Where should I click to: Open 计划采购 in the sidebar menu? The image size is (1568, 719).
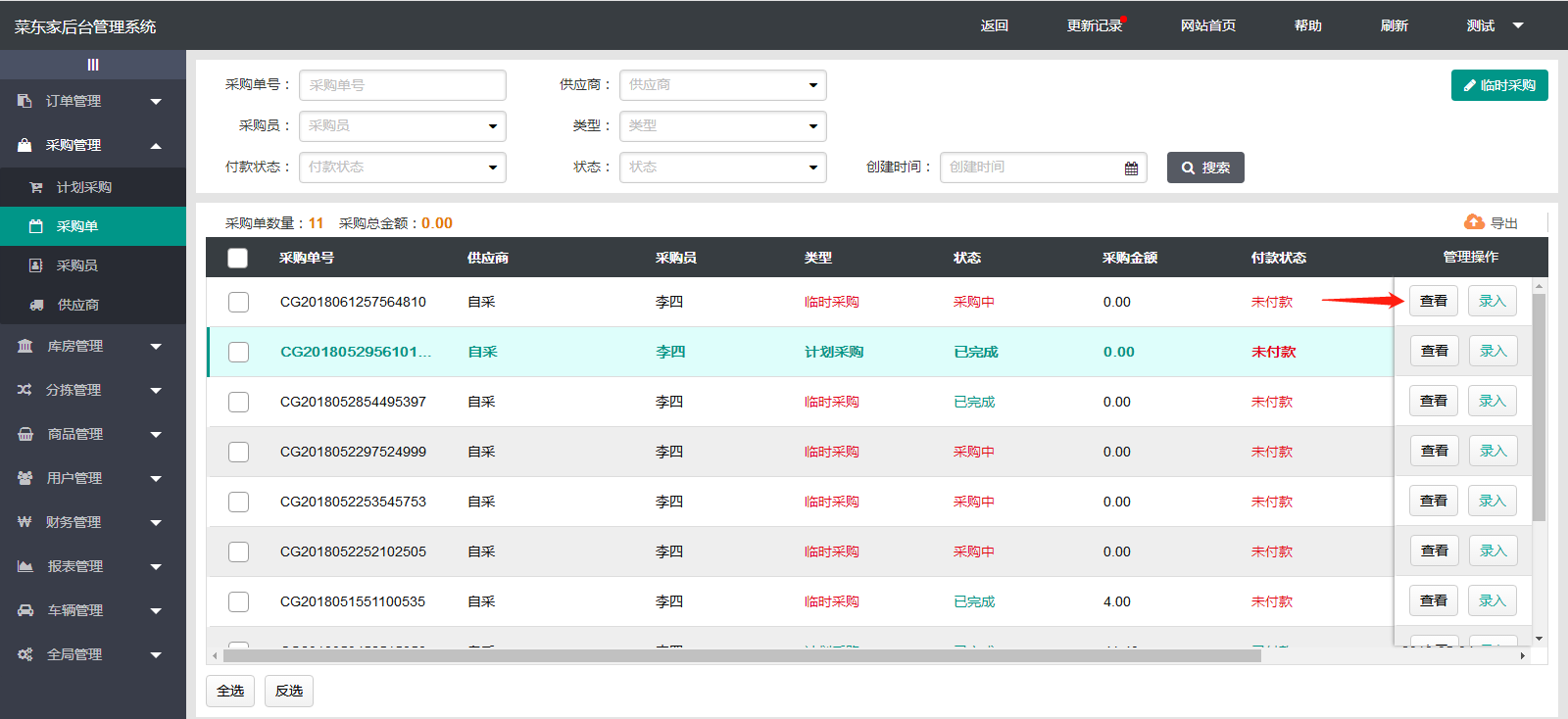pos(83,187)
